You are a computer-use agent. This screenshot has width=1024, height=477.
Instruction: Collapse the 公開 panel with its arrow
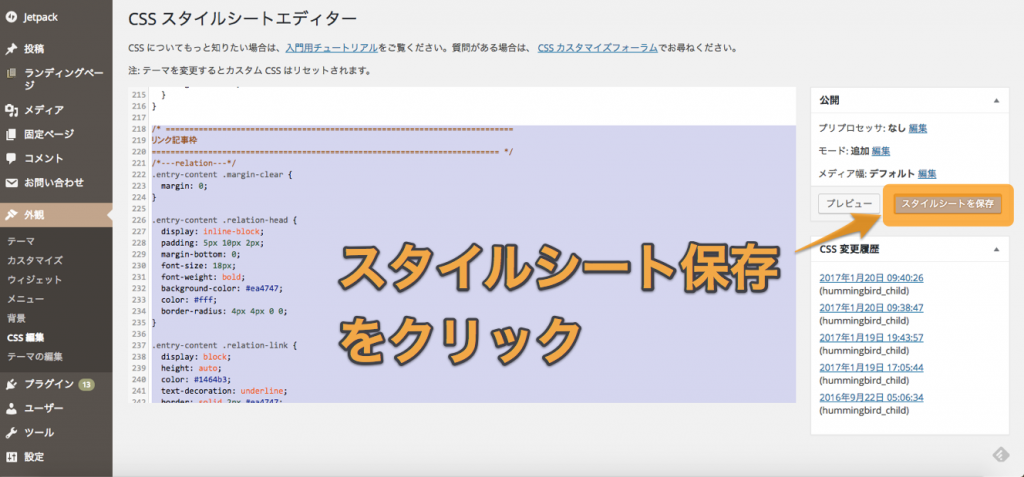click(x=996, y=101)
